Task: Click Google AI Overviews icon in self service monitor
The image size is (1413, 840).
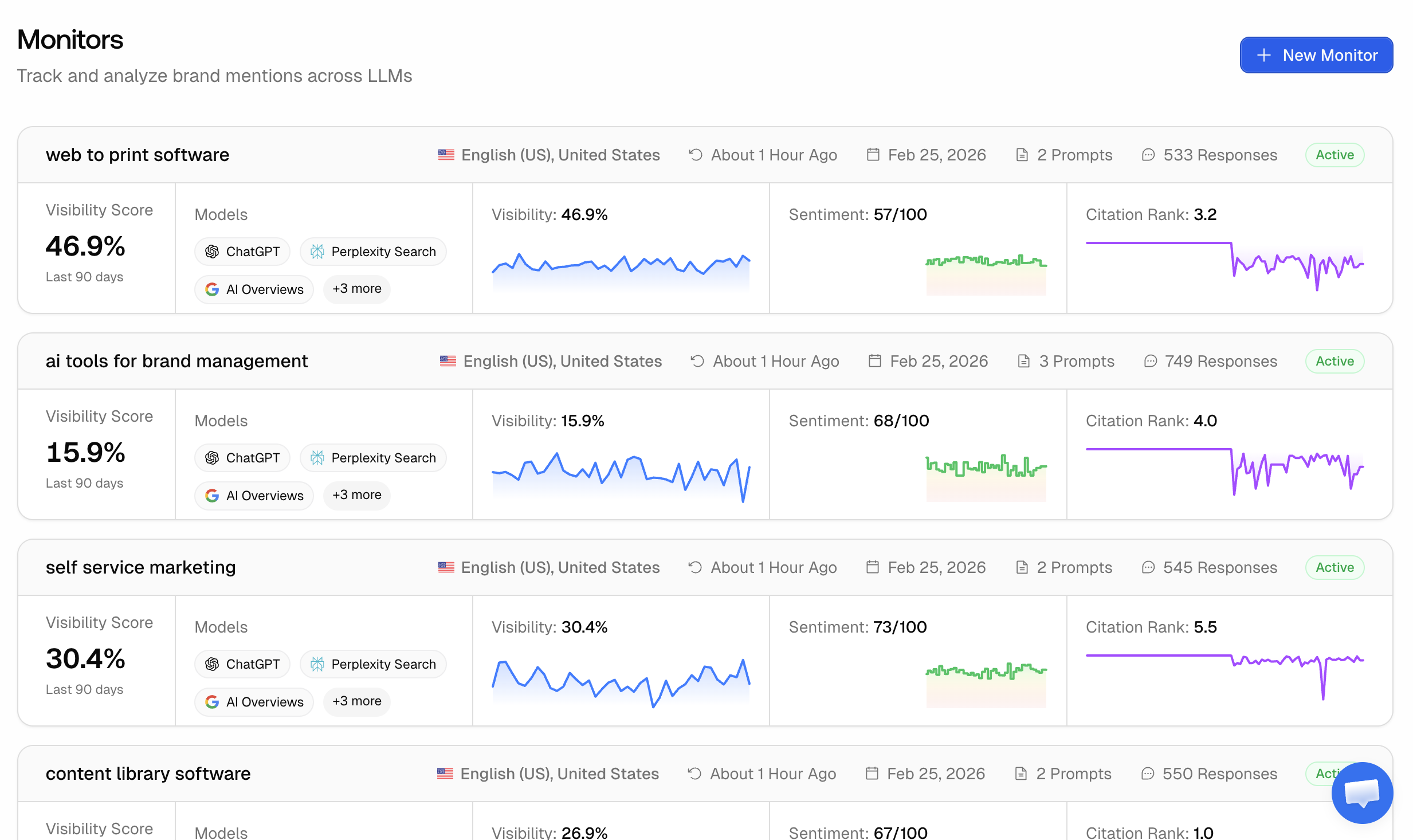Action: click(212, 702)
